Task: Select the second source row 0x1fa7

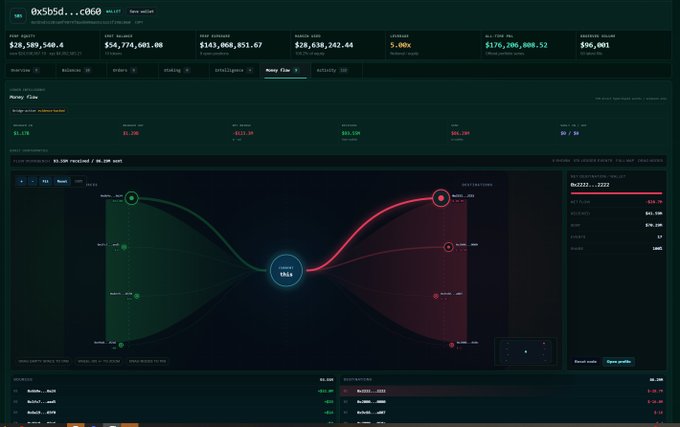Action: click(x=173, y=402)
